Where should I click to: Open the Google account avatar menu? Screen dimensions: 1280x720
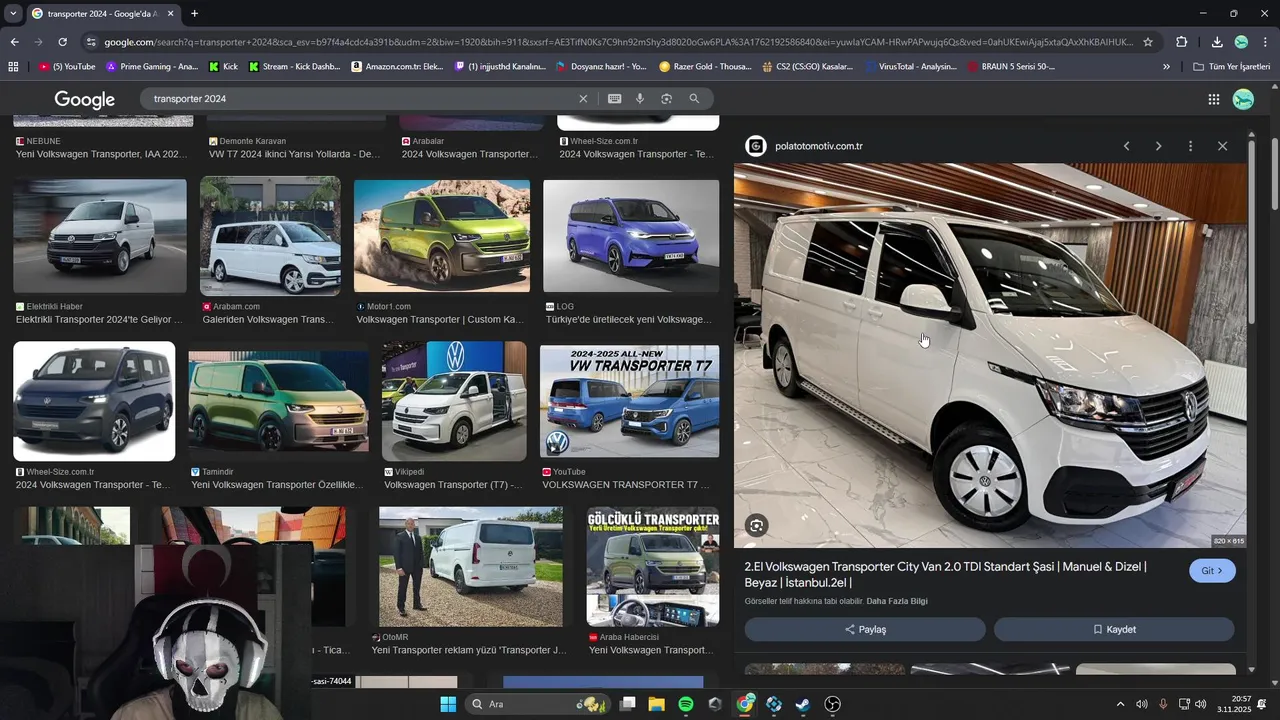[1243, 99]
